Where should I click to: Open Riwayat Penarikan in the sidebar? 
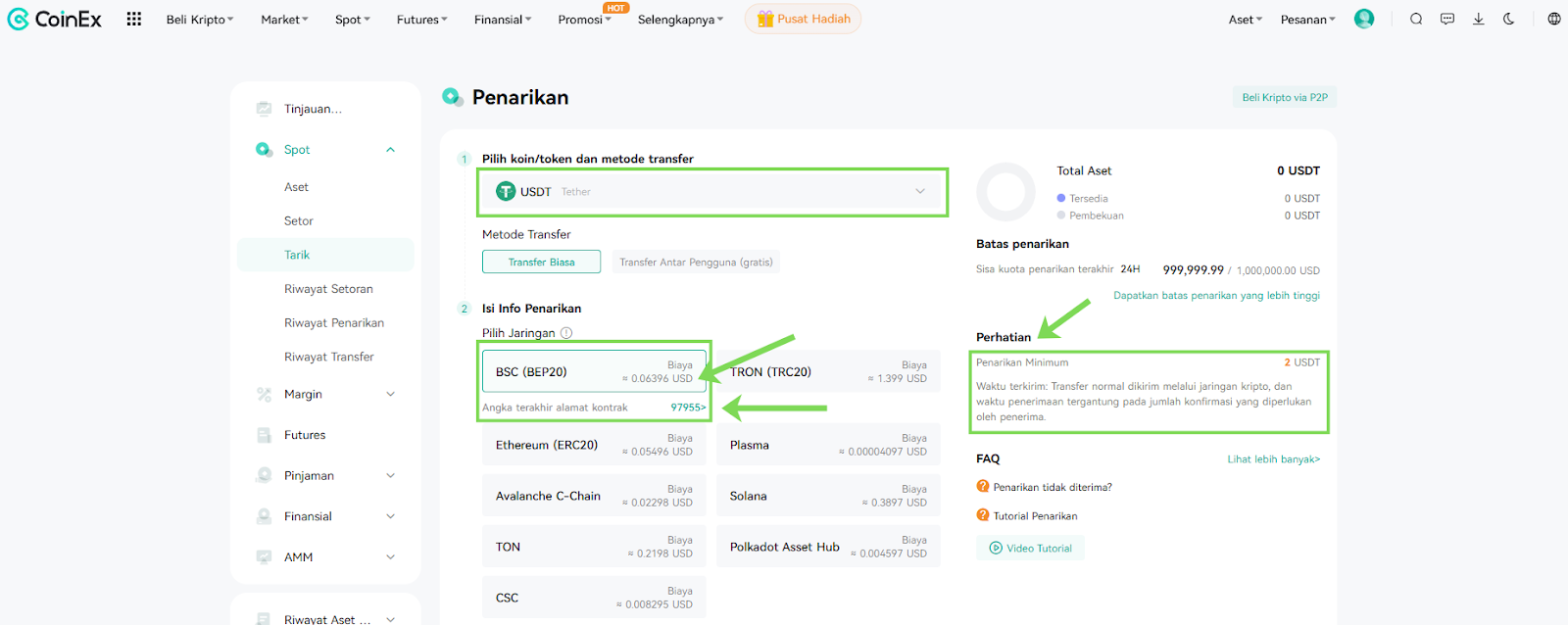(334, 322)
